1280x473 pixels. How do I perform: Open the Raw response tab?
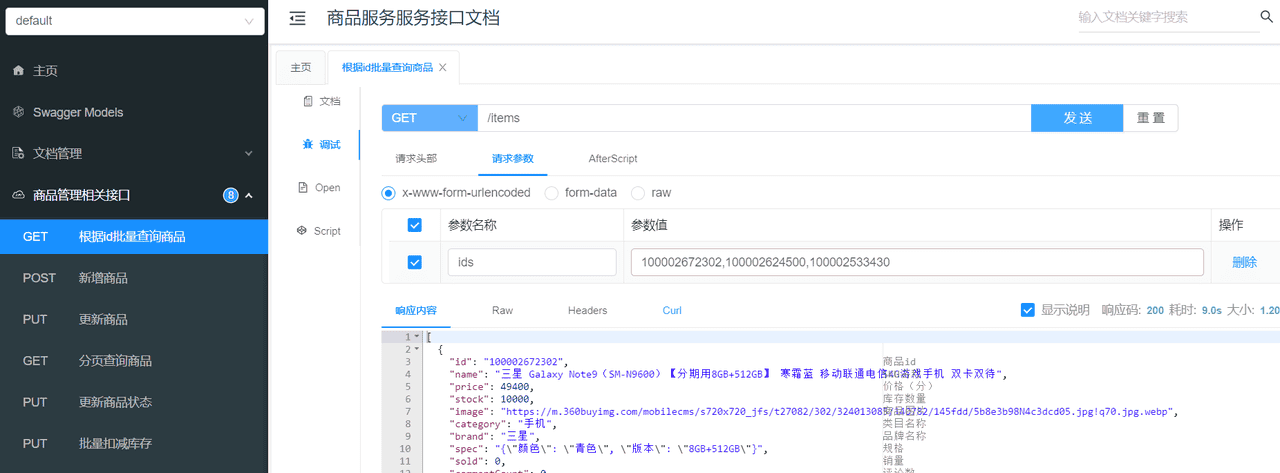click(x=502, y=310)
